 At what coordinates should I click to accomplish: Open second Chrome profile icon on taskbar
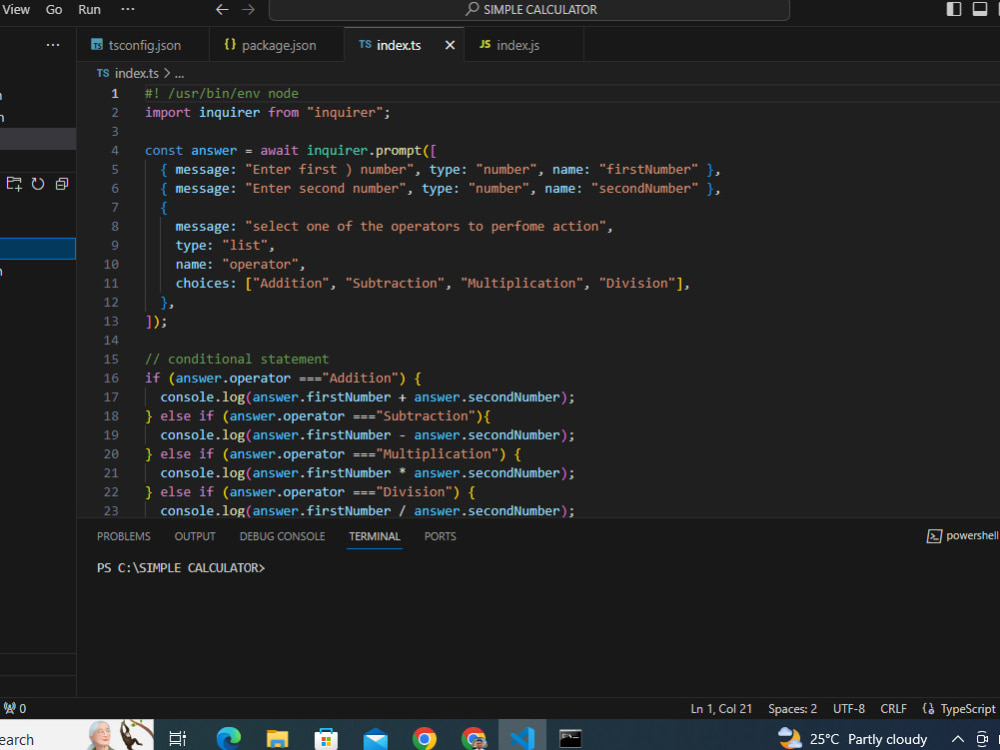coord(473,739)
